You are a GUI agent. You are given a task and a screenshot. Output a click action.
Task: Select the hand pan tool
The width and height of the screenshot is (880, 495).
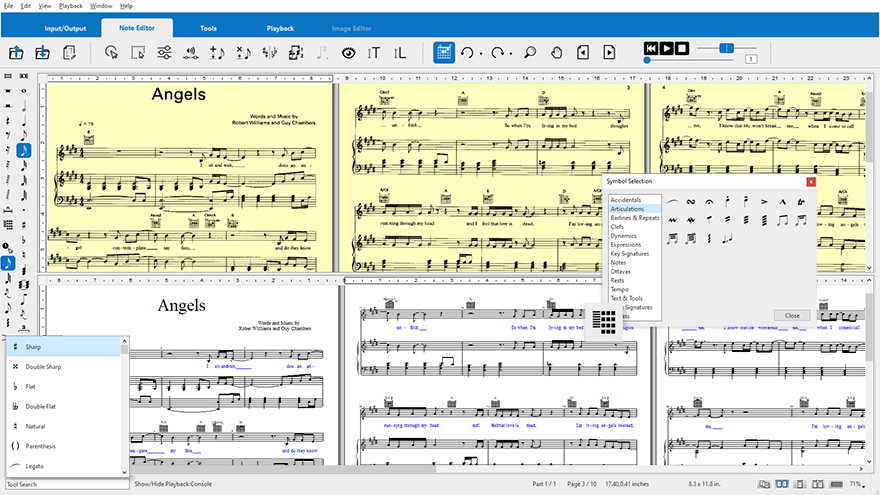(x=556, y=53)
